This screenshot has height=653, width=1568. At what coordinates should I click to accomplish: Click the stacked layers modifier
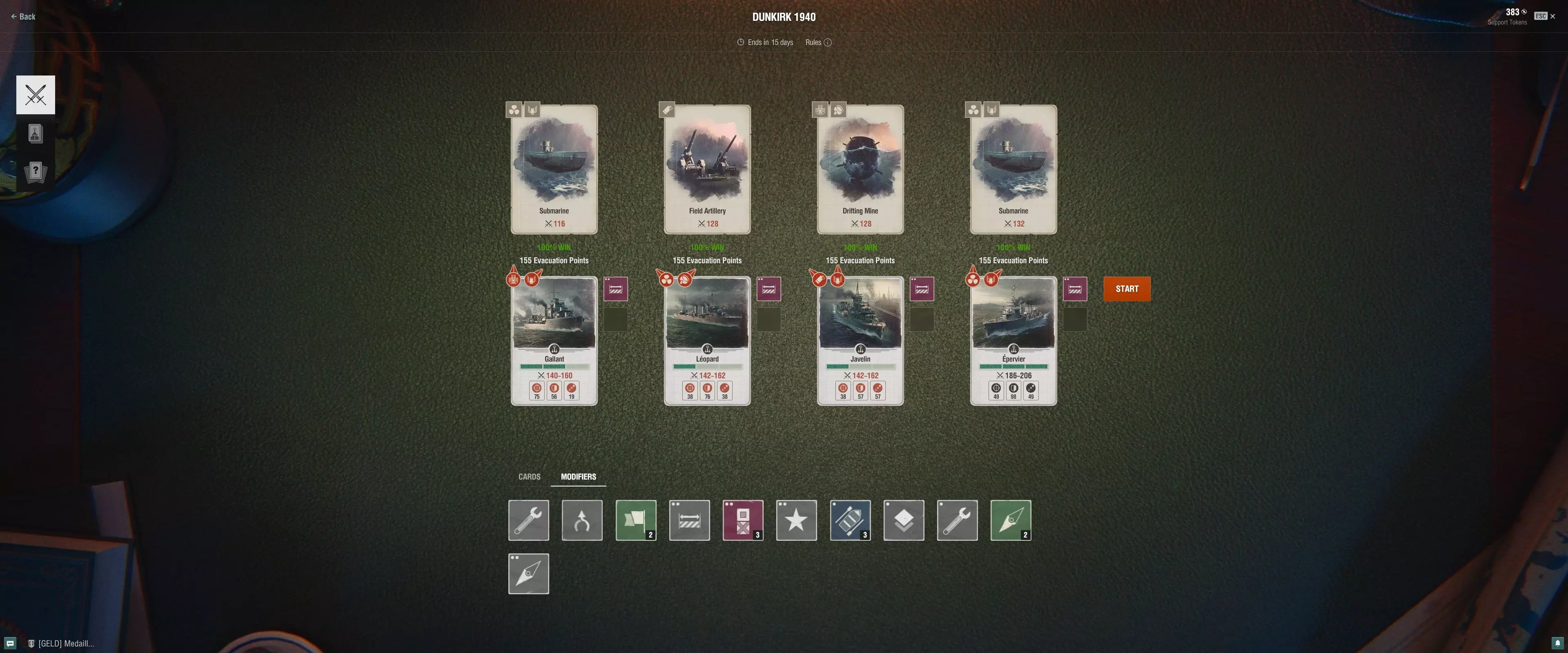(x=903, y=520)
